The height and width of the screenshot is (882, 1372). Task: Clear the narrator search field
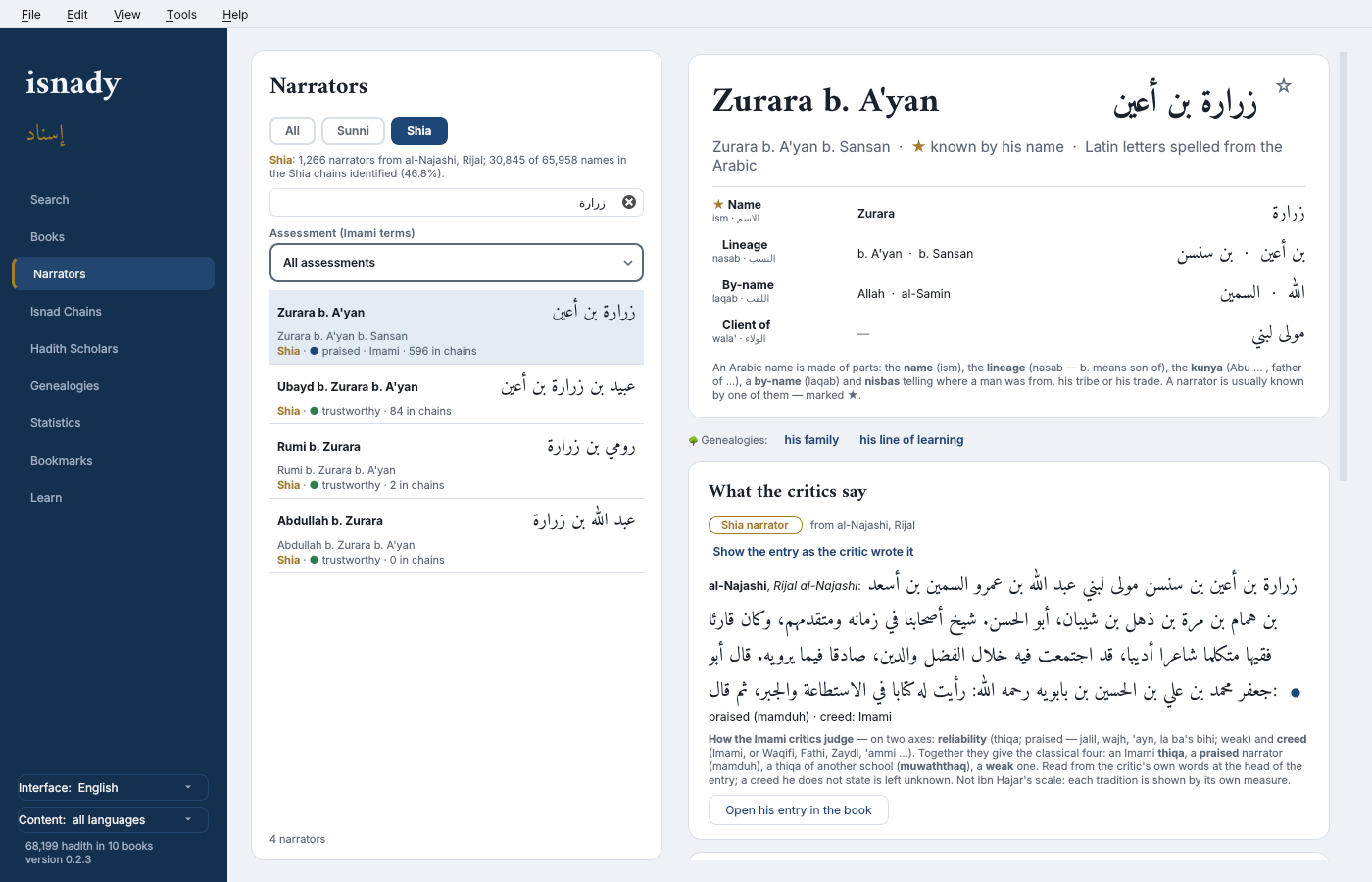[x=629, y=202]
